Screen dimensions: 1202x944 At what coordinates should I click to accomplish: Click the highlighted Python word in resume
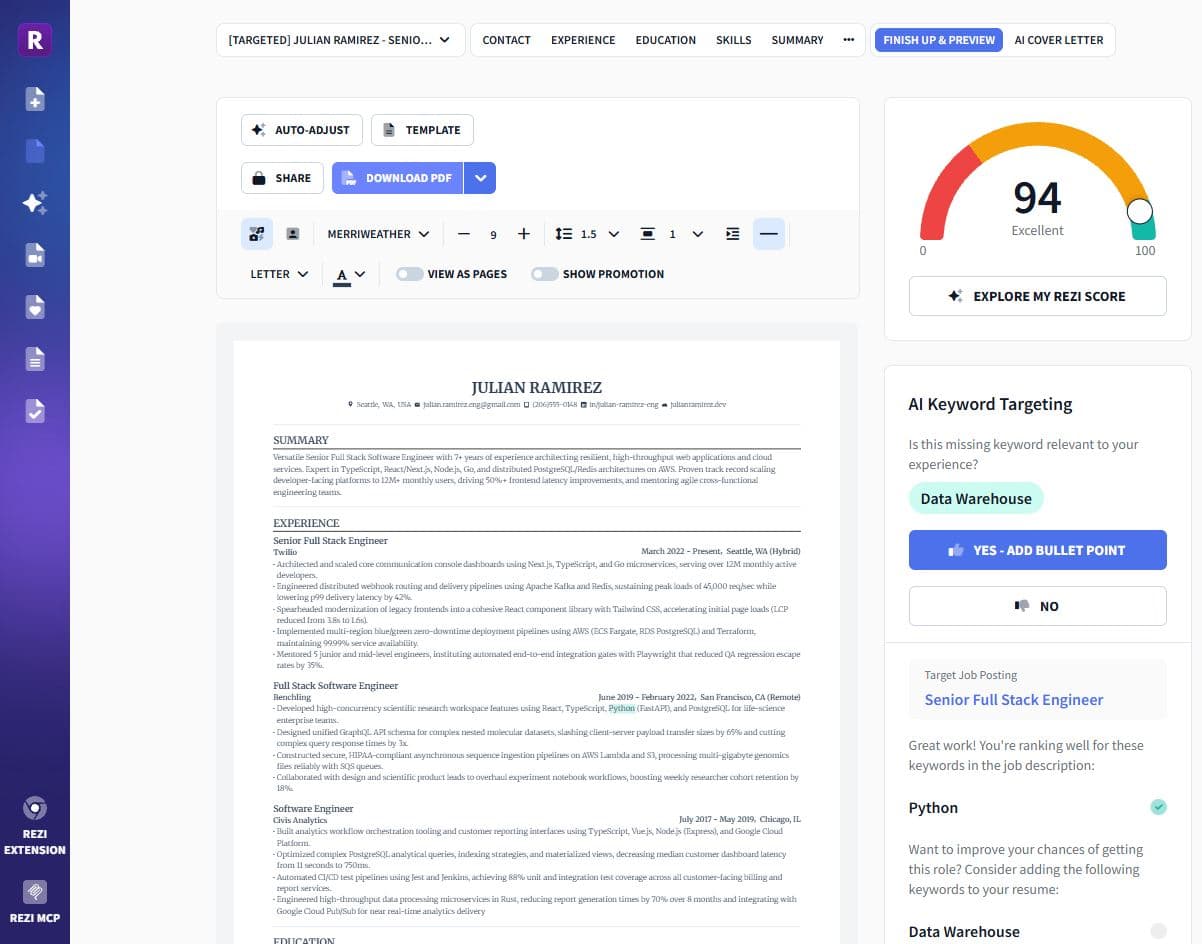coord(621,708)
